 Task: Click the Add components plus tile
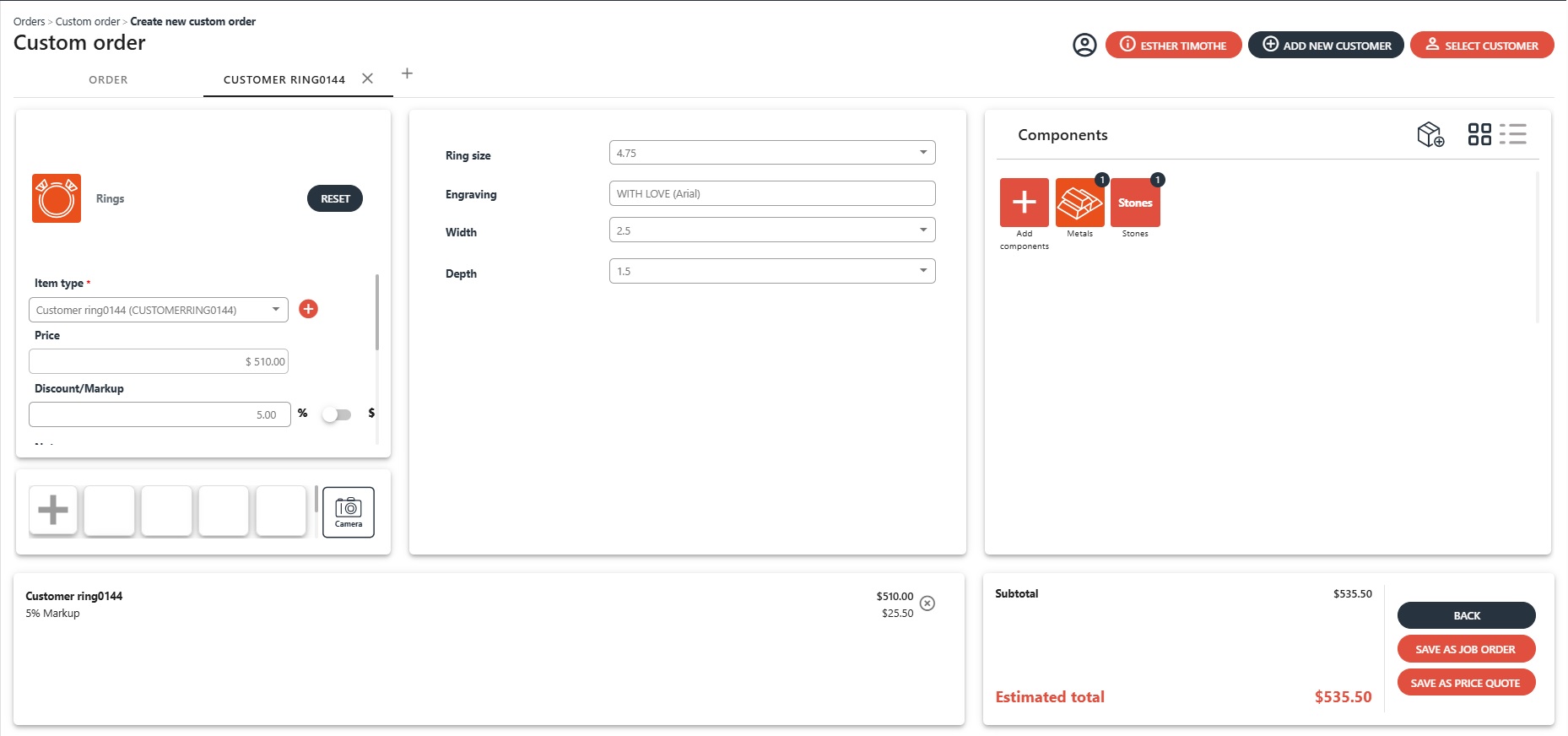tap(1024, 203)
